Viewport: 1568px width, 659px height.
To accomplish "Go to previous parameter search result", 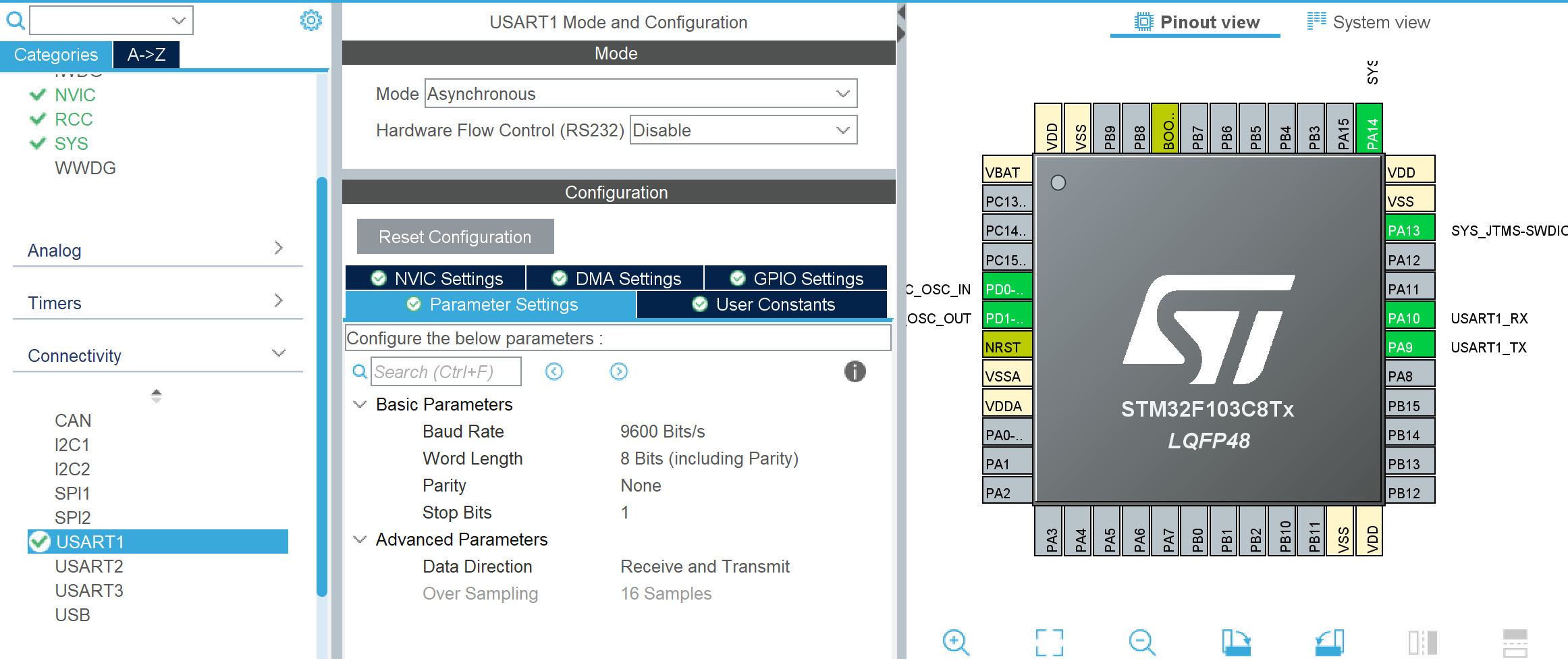I will pos(554,371).
